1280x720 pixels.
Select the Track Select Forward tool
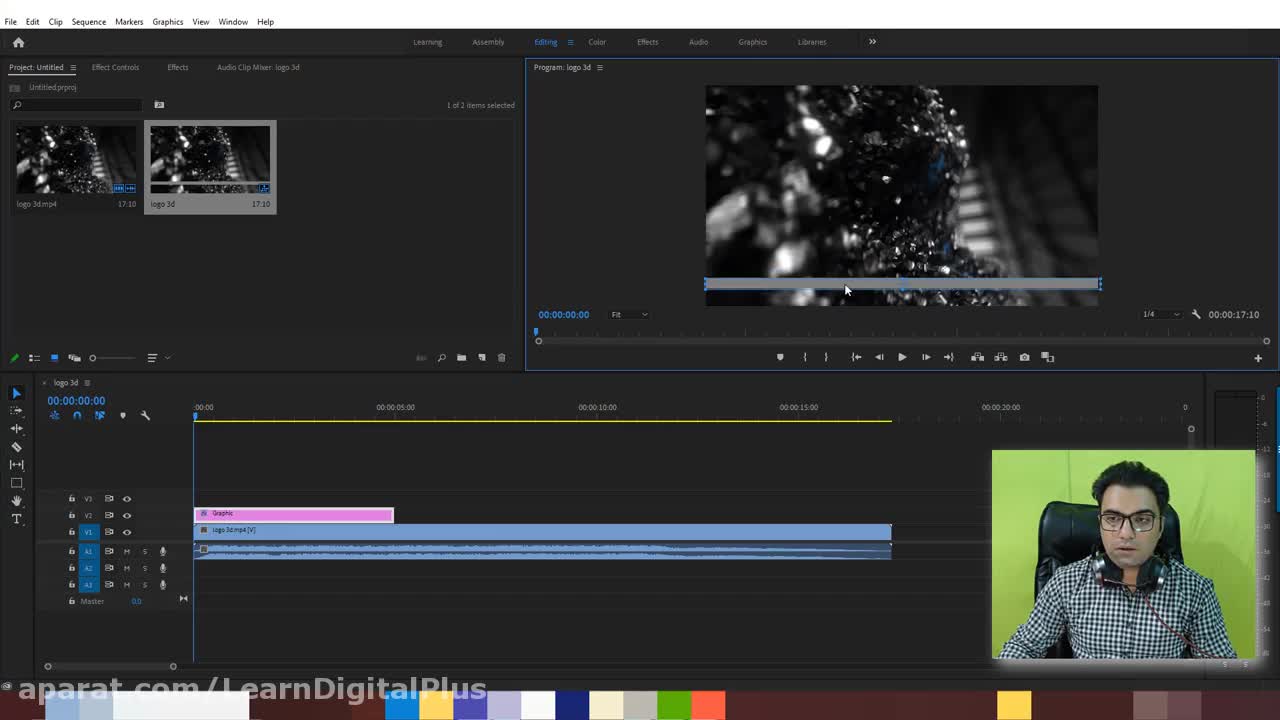[x=16, y=411]
